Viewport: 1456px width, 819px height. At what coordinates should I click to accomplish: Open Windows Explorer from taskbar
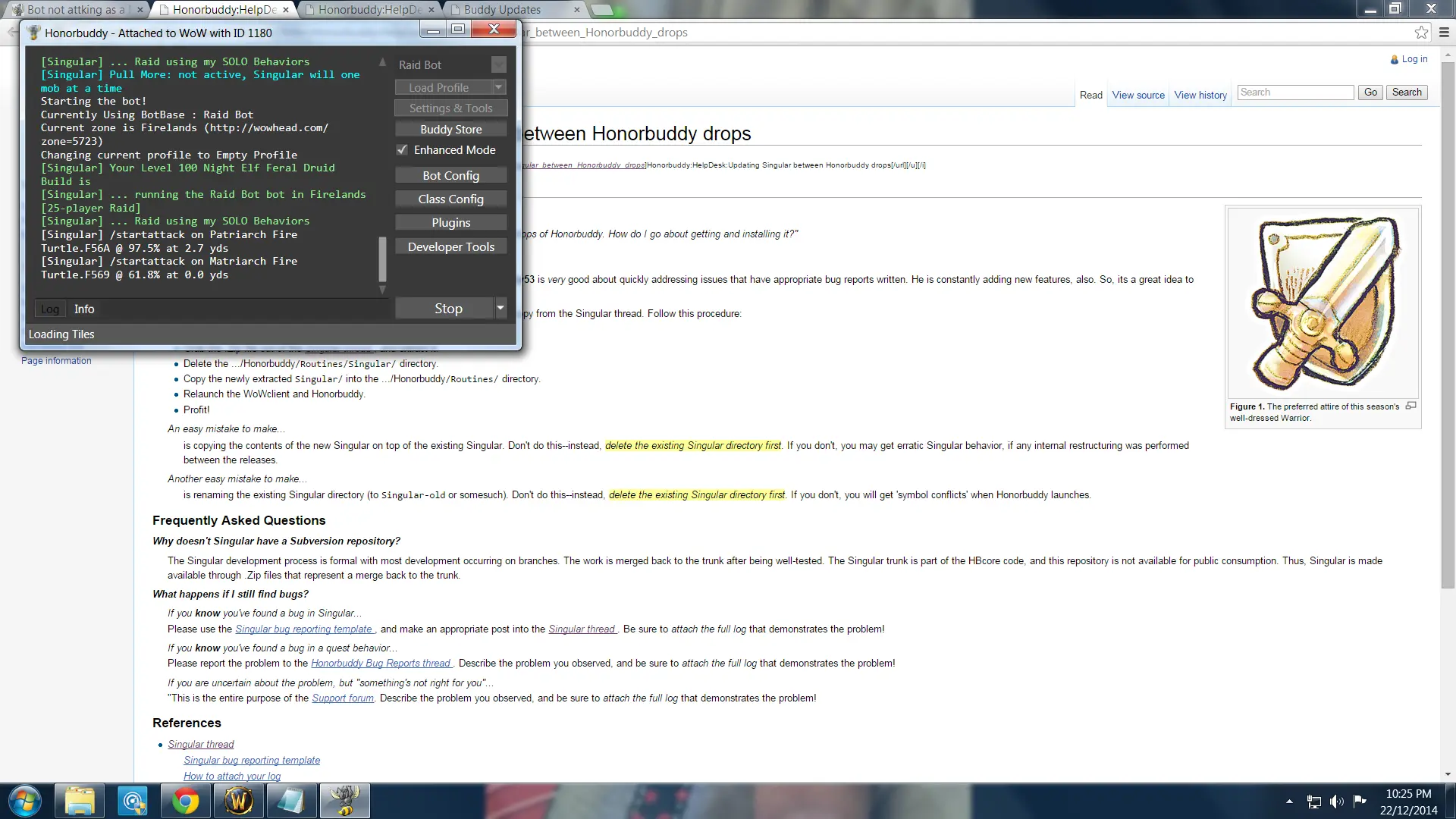click(80, 802)
